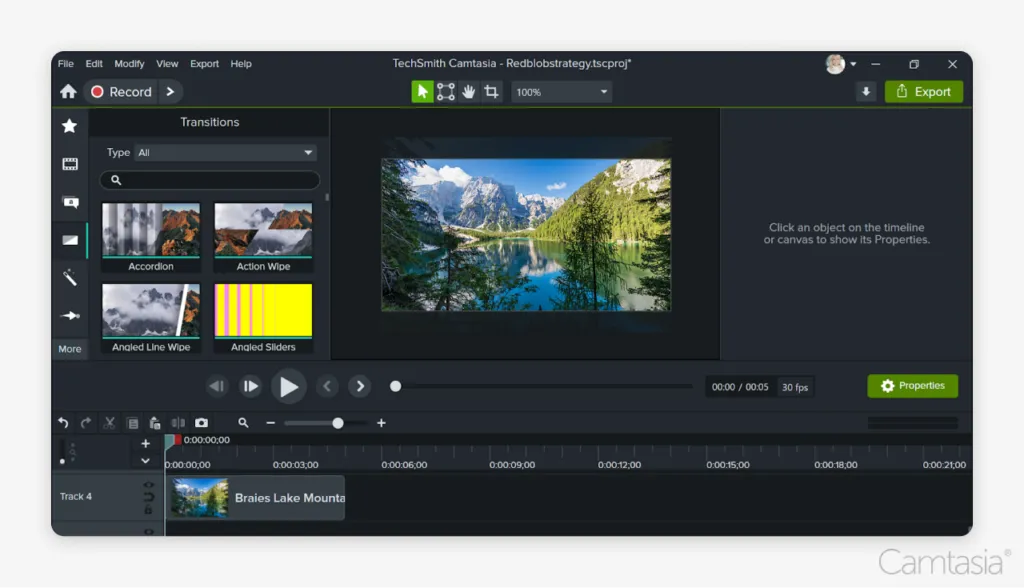Screen dimensions: 1024x588
Task: Jump to next clip arrow
Action: coord(360,386)
